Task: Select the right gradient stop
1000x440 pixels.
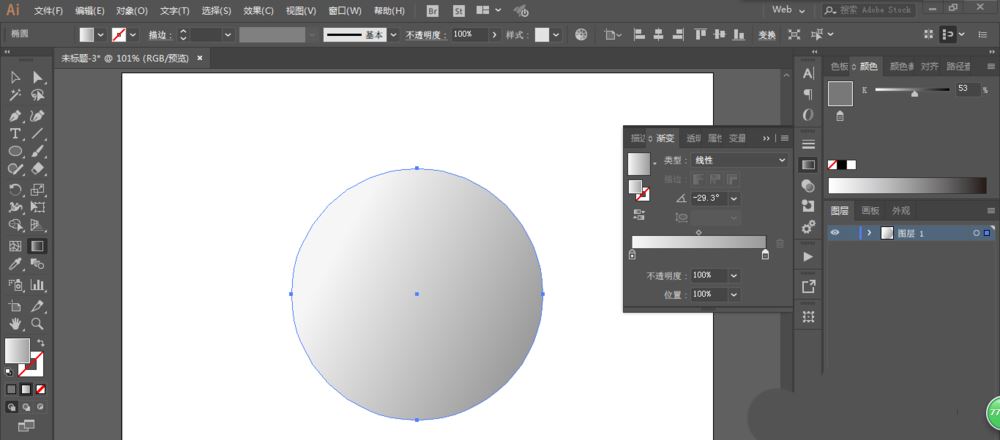Action: [x=765, y=255]
